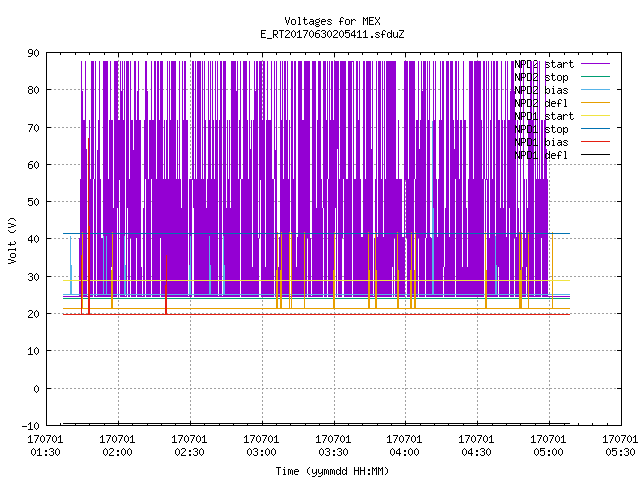Click the y-axis tick value 40

pyautogui.click(x=33, y=239)
